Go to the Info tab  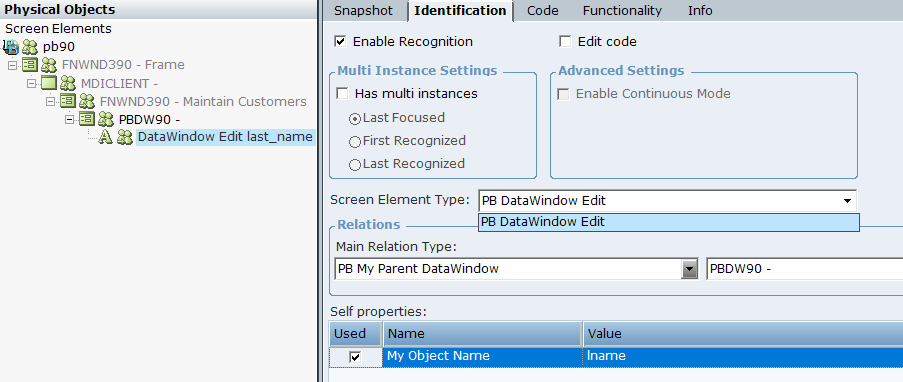700,10
